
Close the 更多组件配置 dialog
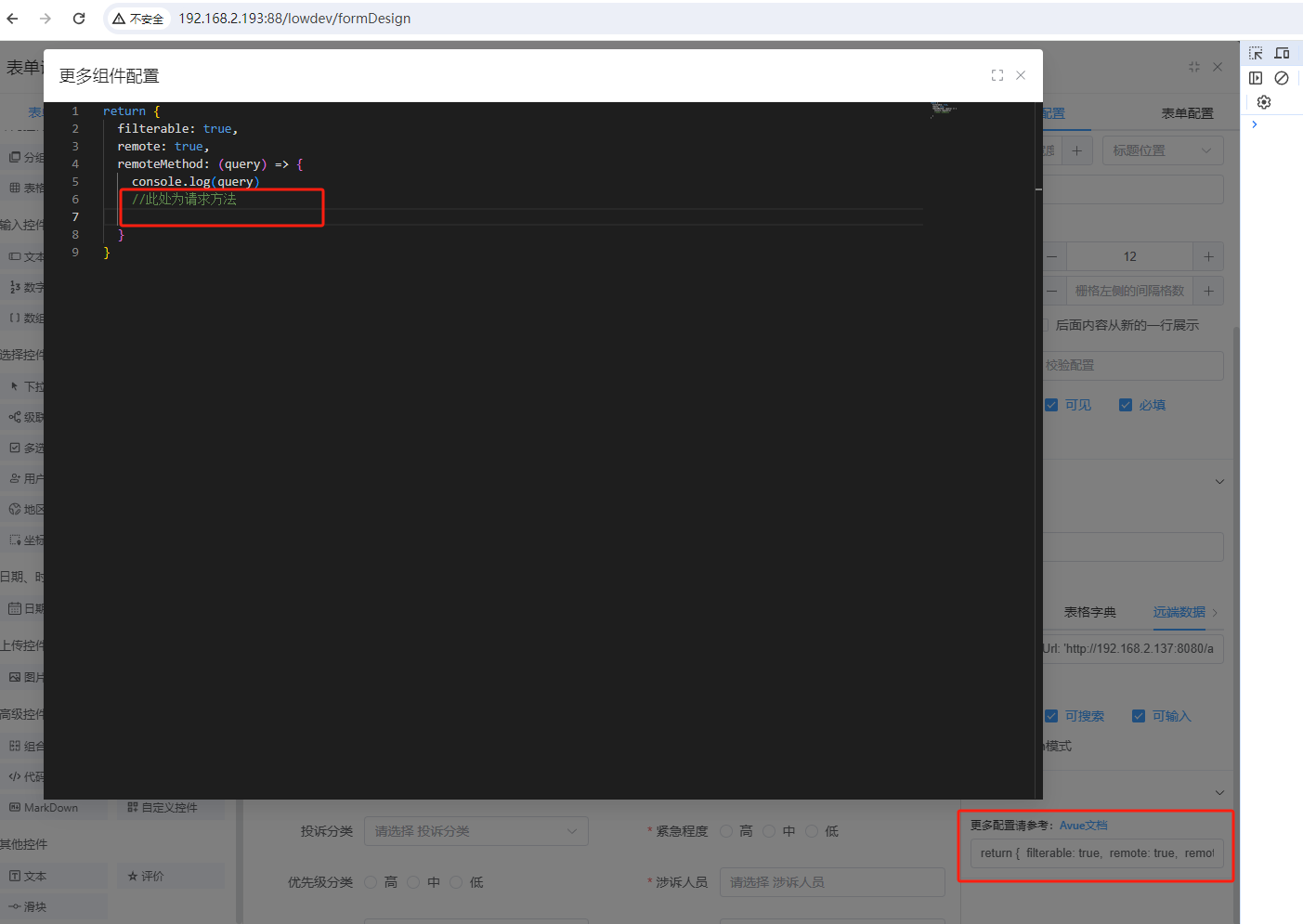tap(1021, 75)
